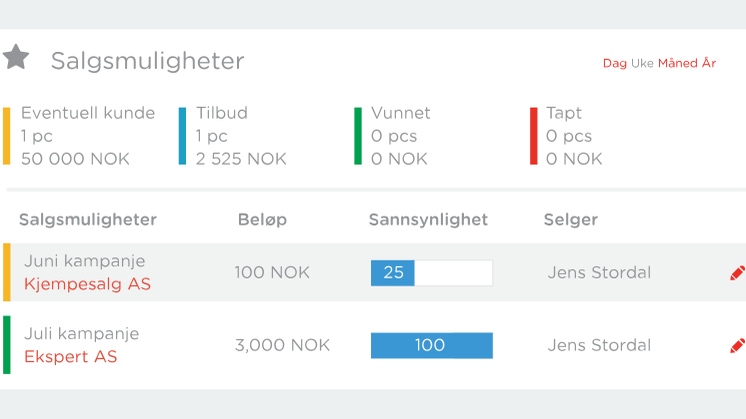Open the Juni kampanje opportunity

(85, 261)
